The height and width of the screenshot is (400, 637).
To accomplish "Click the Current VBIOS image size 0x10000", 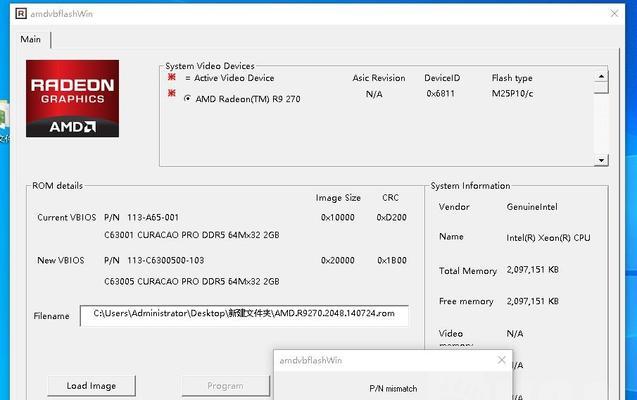I will pyautogui.click(x=338, y=218).
